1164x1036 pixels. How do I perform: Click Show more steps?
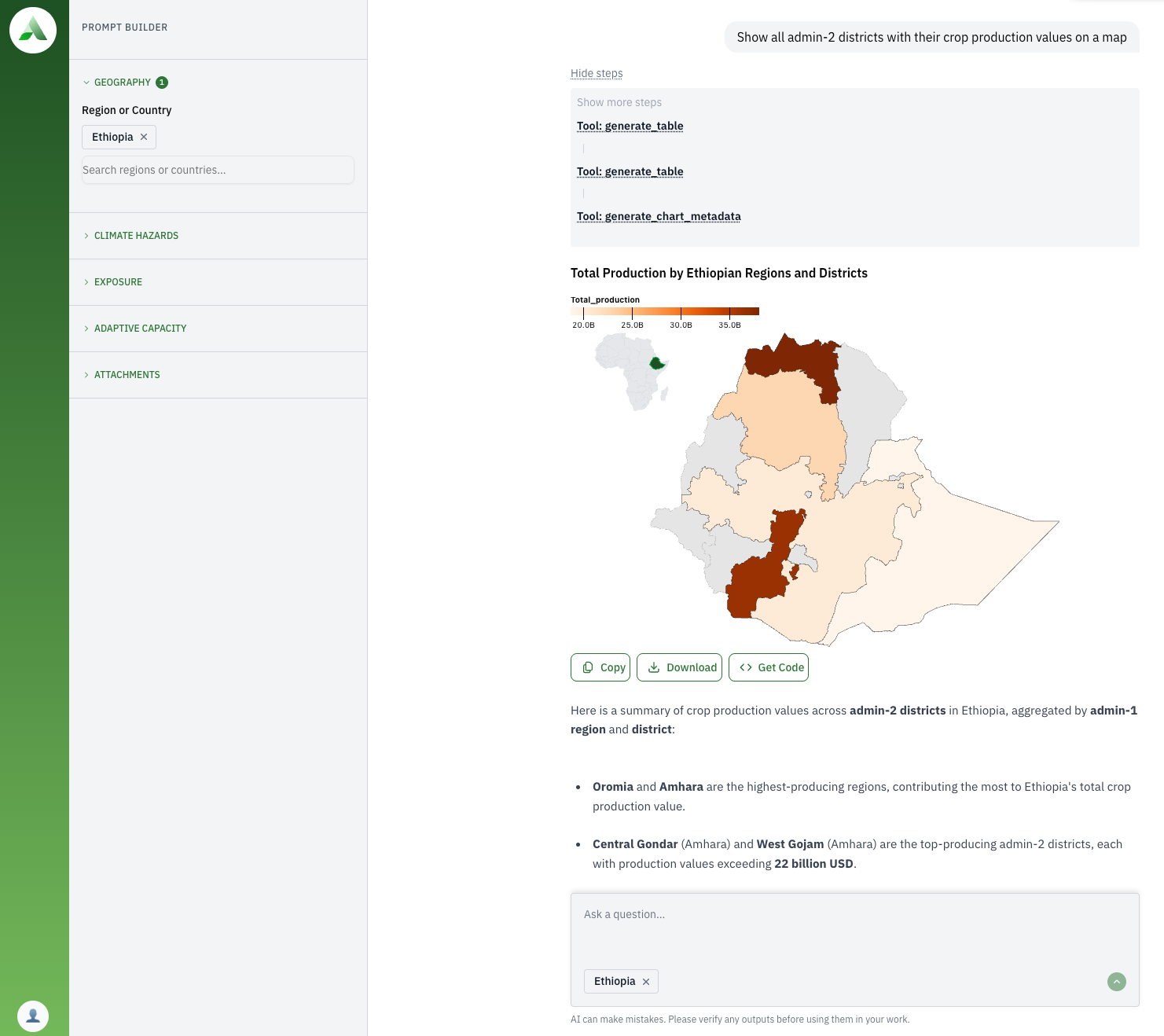click(619, 102)
